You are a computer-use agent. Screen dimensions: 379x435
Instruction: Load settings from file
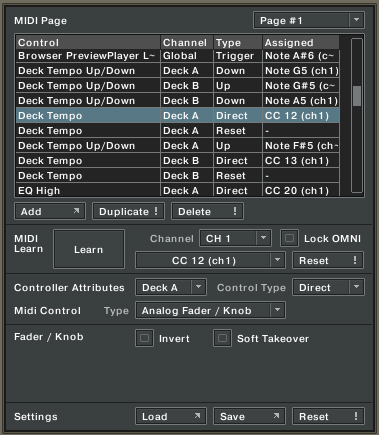[x=171, y=416]
